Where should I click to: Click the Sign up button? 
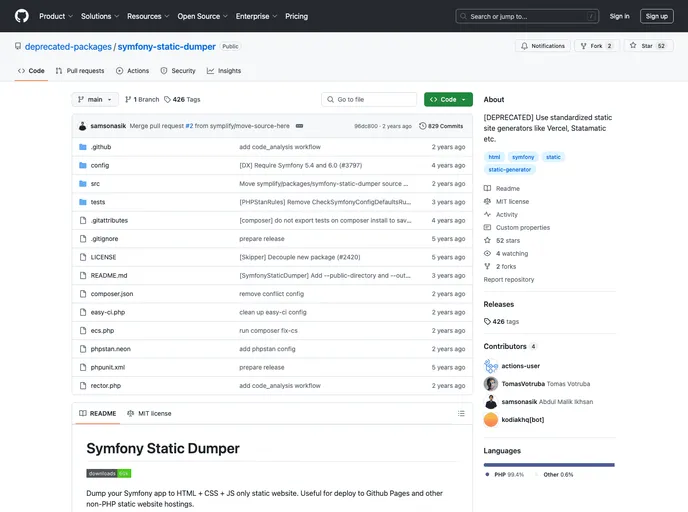(656, 16)
